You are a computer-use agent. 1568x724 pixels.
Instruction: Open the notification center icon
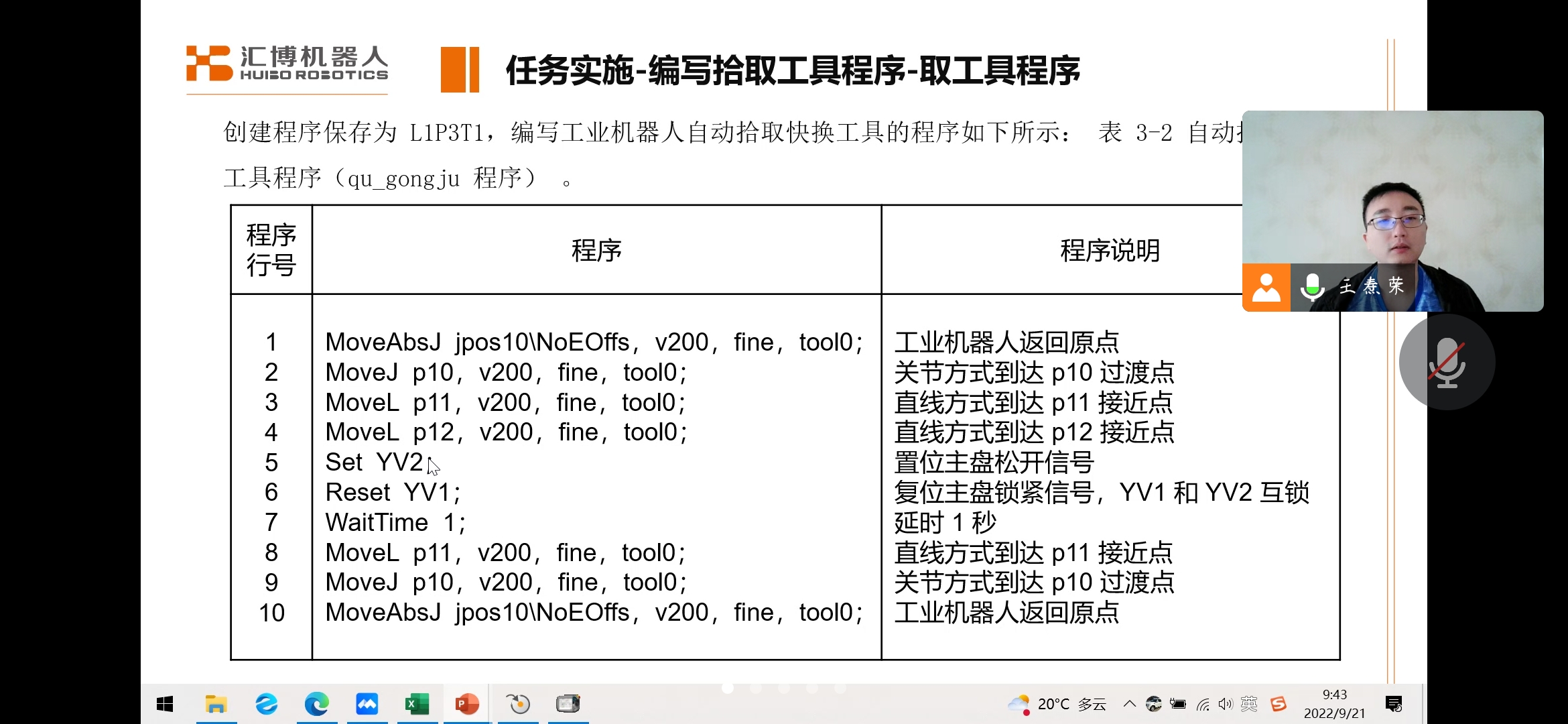pos(1394,704)
